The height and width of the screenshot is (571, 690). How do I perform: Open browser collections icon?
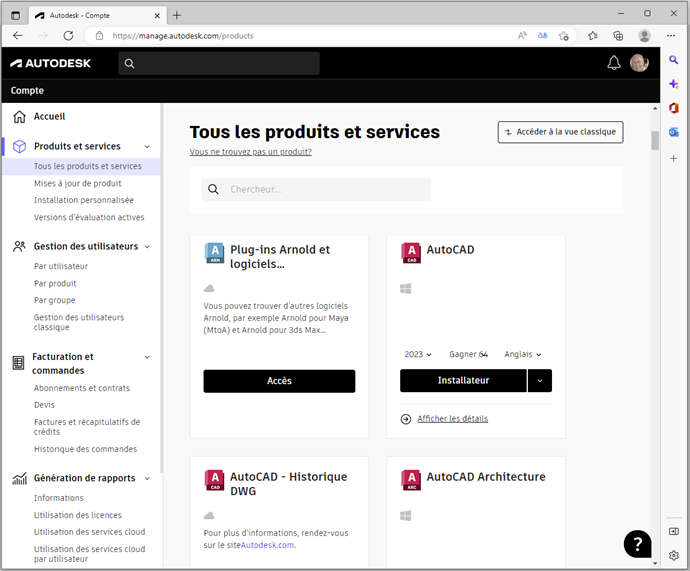(x=618, y=36)
